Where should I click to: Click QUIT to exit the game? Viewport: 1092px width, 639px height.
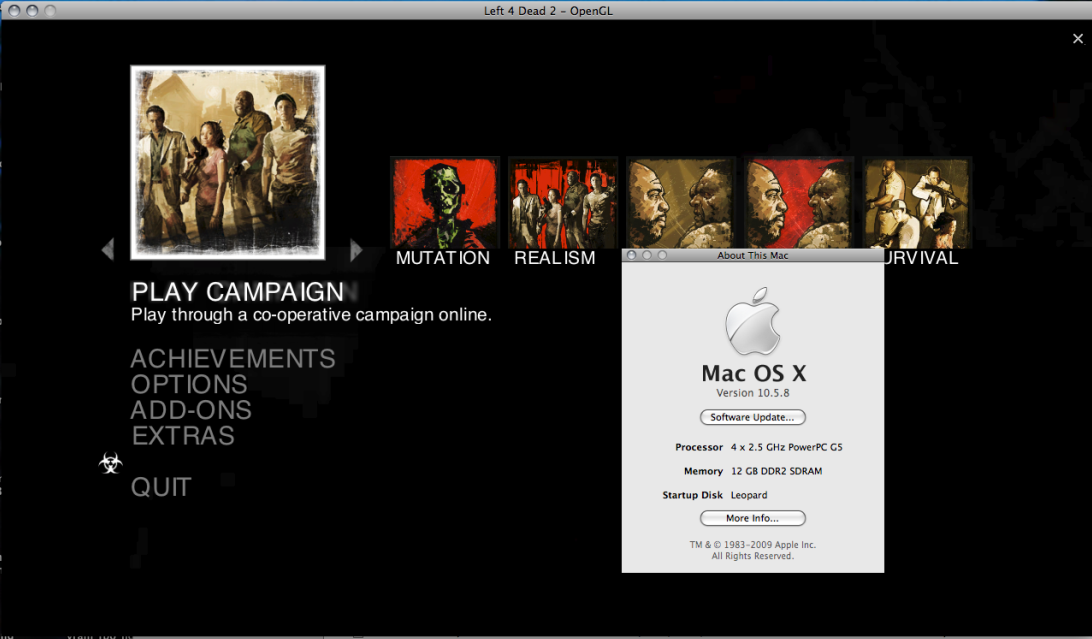point(161,487)
